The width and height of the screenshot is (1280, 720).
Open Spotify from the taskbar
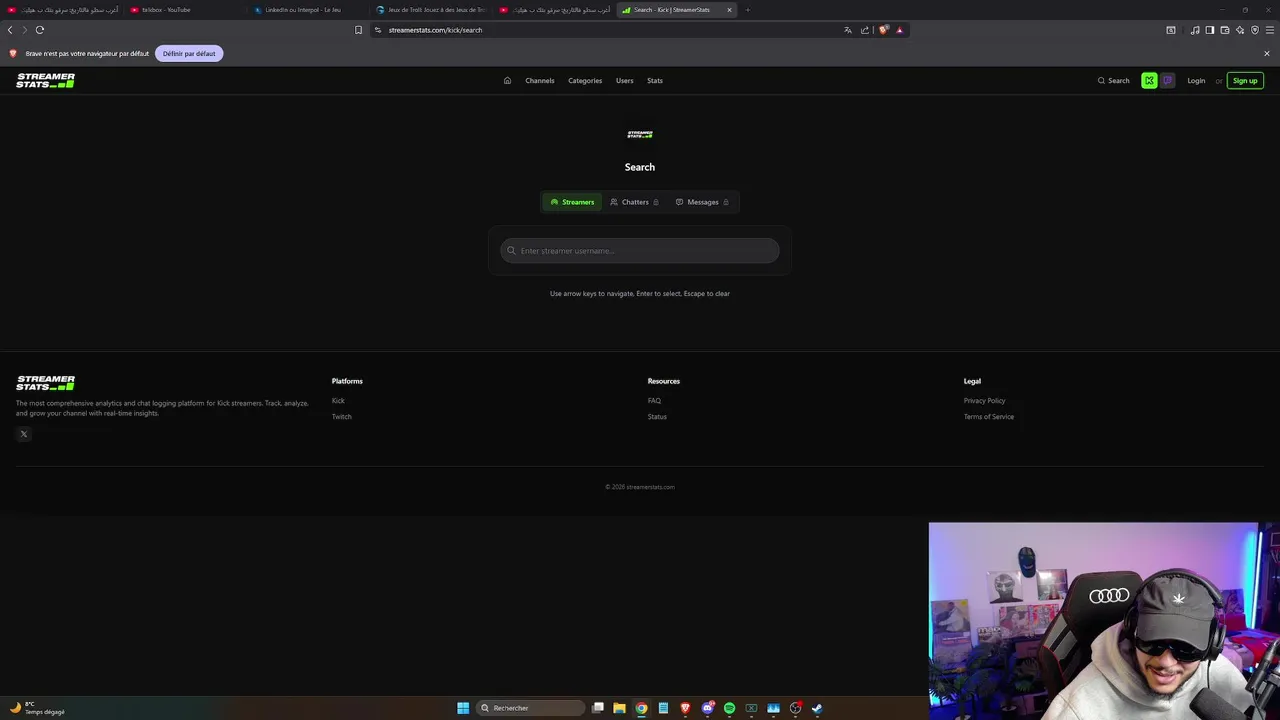click(x=729, y=708)
